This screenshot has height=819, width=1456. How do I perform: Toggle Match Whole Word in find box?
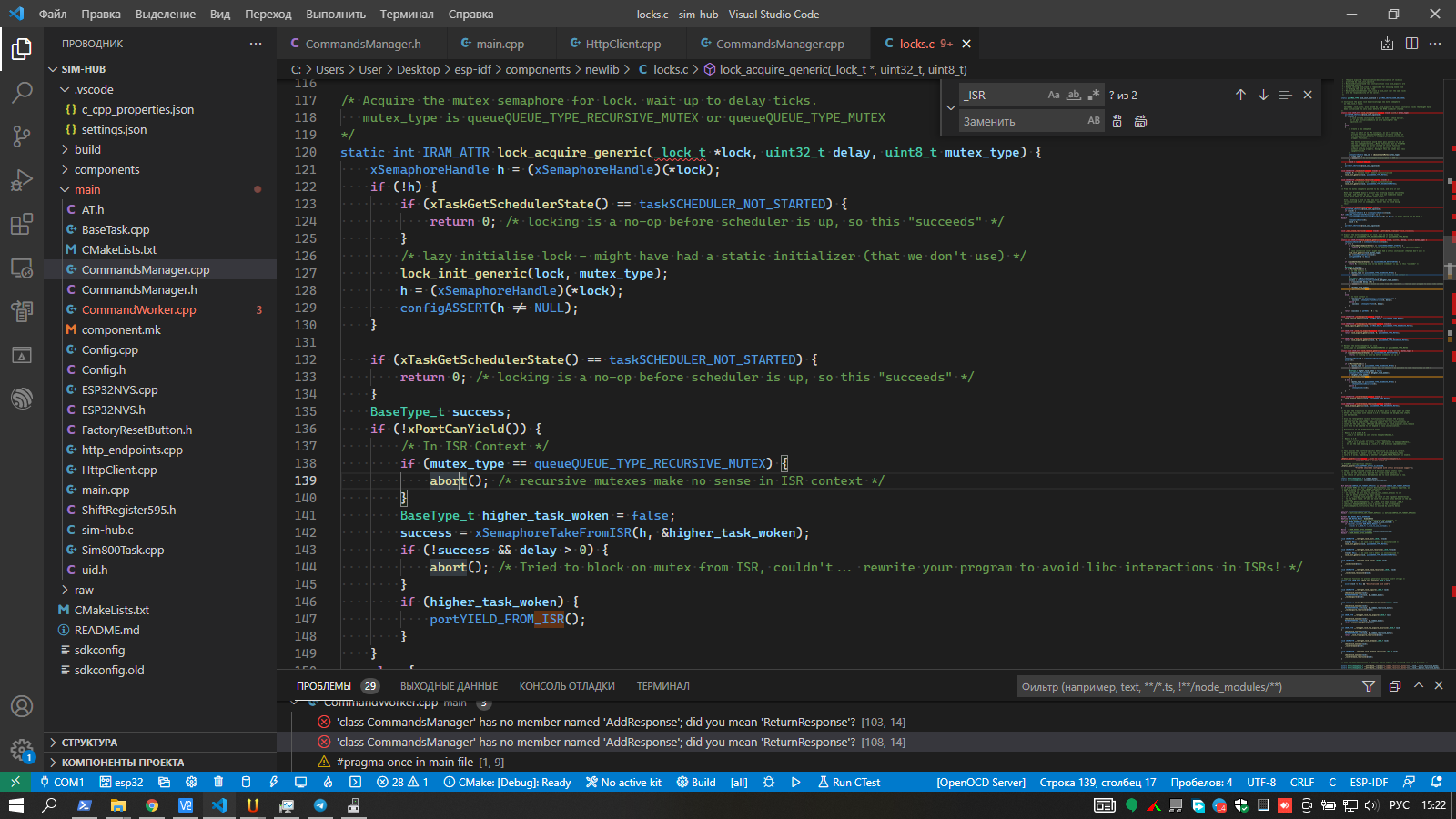pyautogui.click(x=1074, y=95)
